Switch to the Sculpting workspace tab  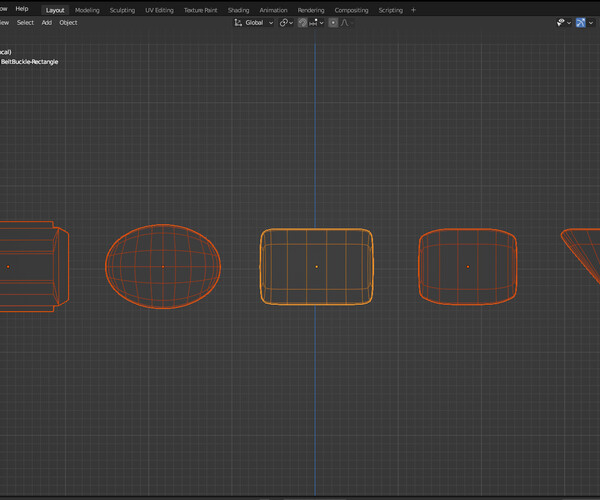click(x=122, y=10)
